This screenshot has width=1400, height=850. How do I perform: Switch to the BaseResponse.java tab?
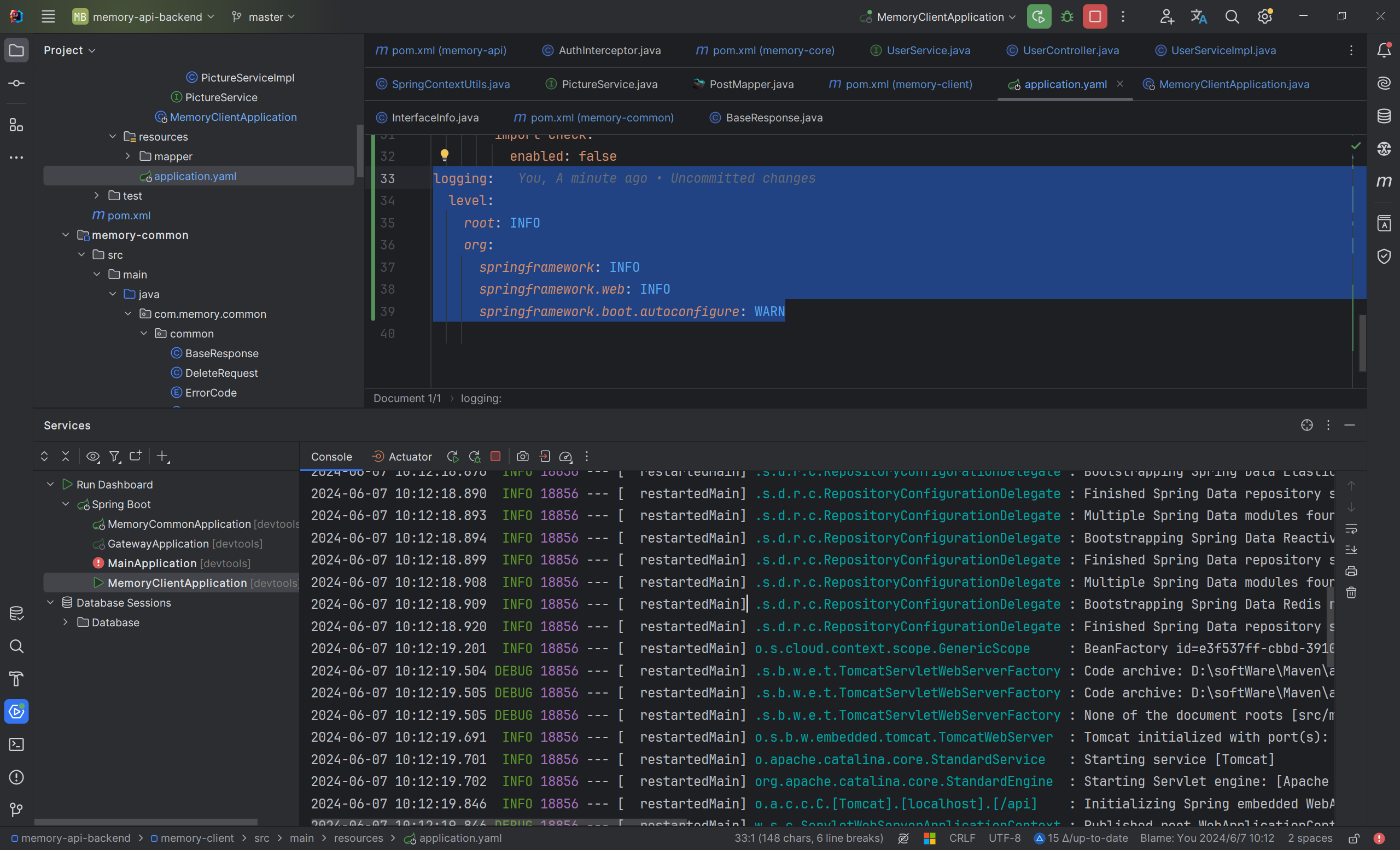(x=767, y=118)
